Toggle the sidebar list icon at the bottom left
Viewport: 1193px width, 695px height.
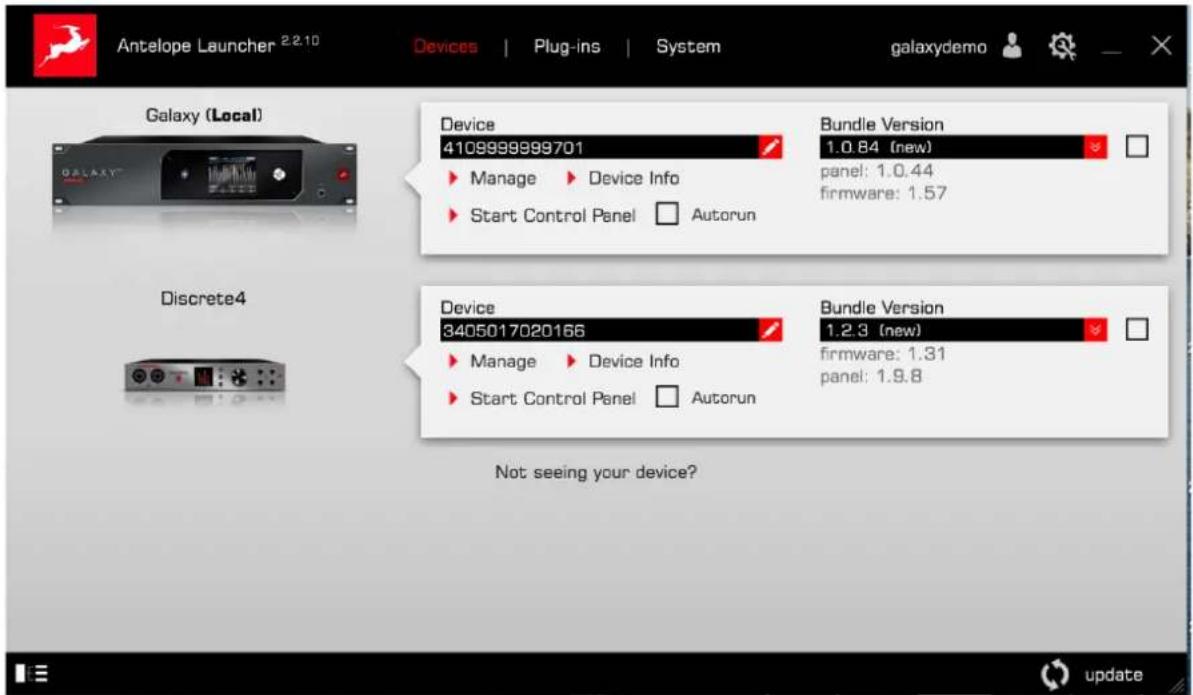pyautogui.click(x=31, y=674)
